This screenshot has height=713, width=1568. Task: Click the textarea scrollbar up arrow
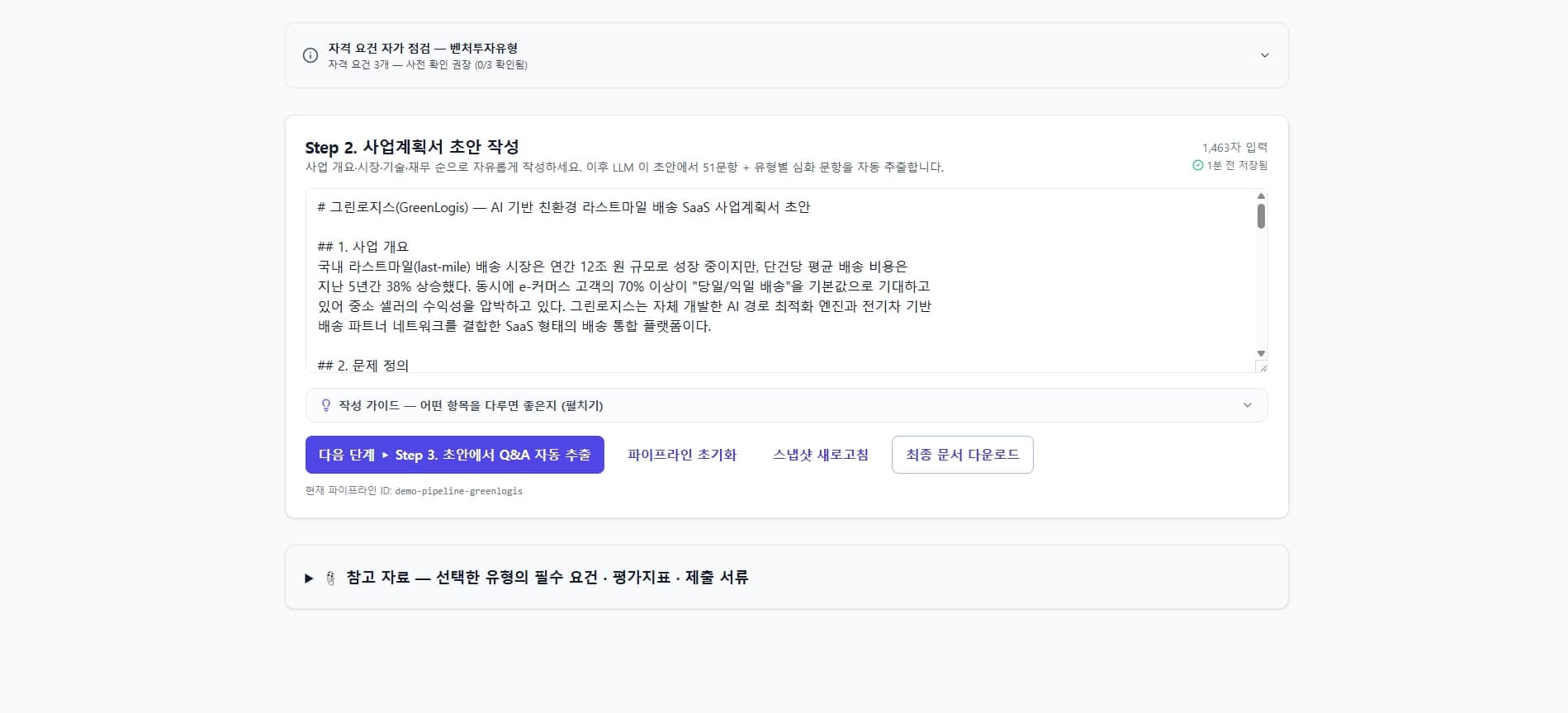pos(1261,196)
